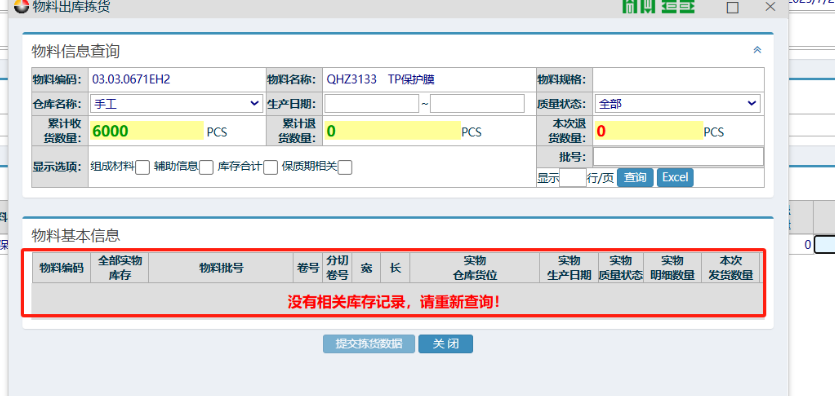Screen dimensions: 835x396
Task: Toggle the 保质期相关 checkbox
Action: coord(345,168)
